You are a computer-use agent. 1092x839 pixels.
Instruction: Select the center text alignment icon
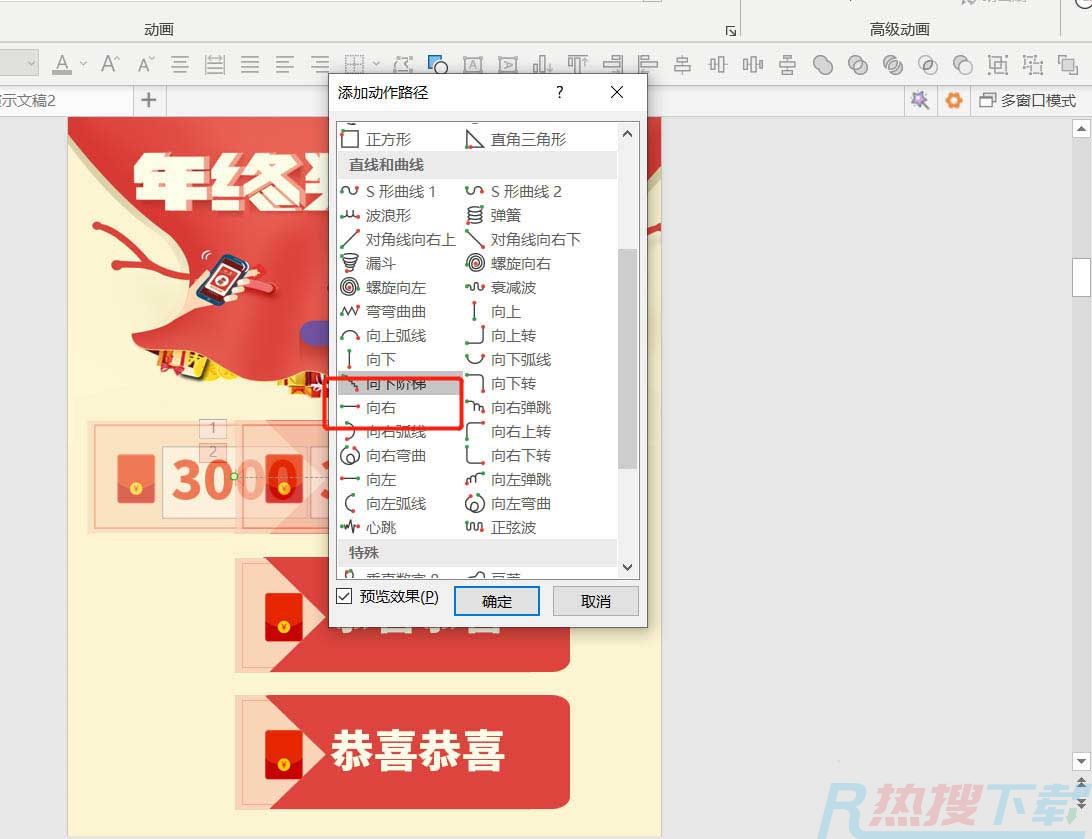tap(180, 64)
